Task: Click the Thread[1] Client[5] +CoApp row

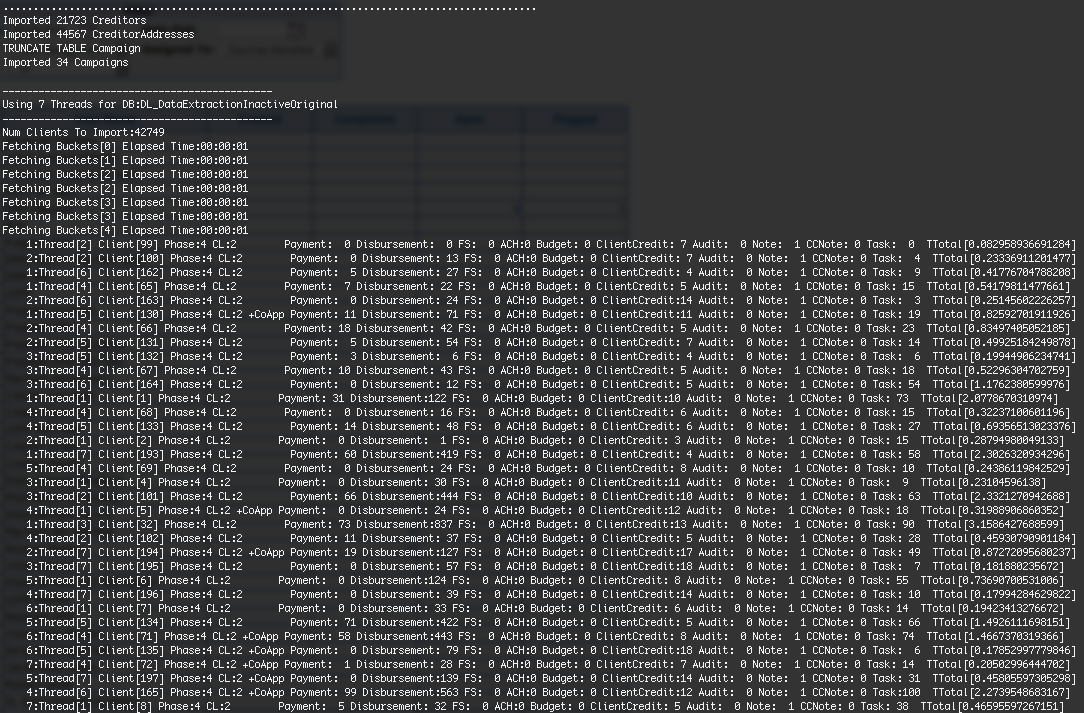Action: tap(545, 510)
